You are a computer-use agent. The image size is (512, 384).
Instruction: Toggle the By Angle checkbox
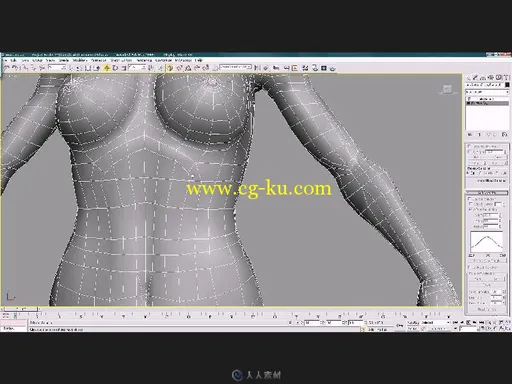click(x=469, y=151)
